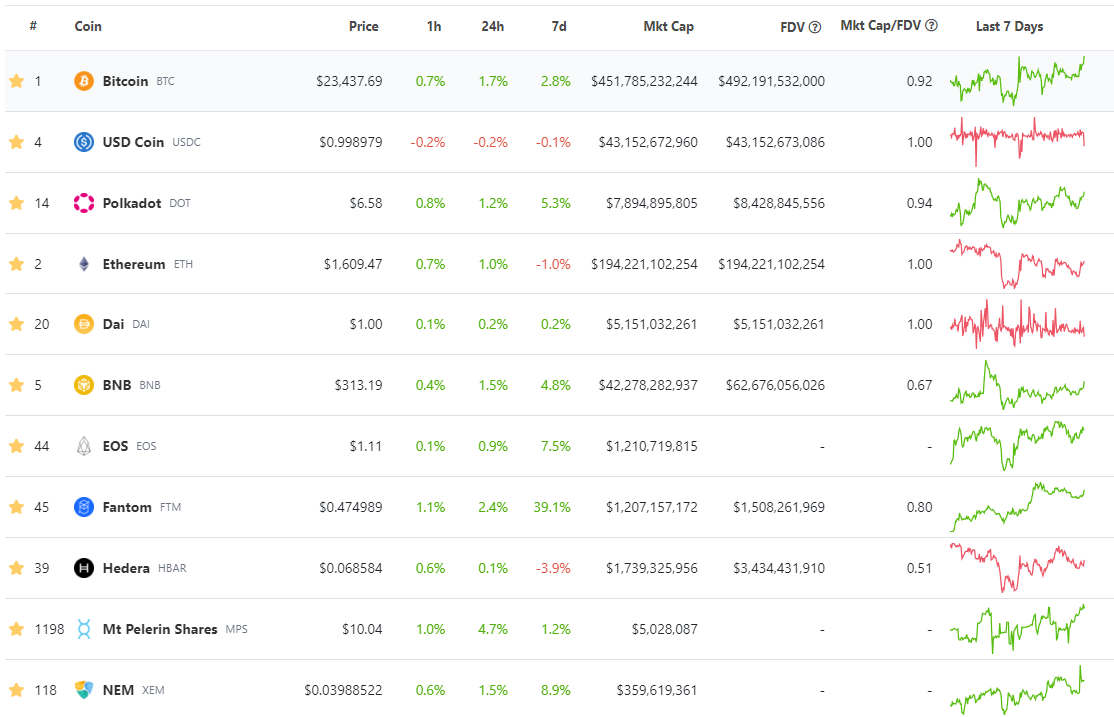The height and width of the screenshot is (717, 1114).
Task: Sort by the 24h change column
Action: pyautogui.click(x=493, y=26)
